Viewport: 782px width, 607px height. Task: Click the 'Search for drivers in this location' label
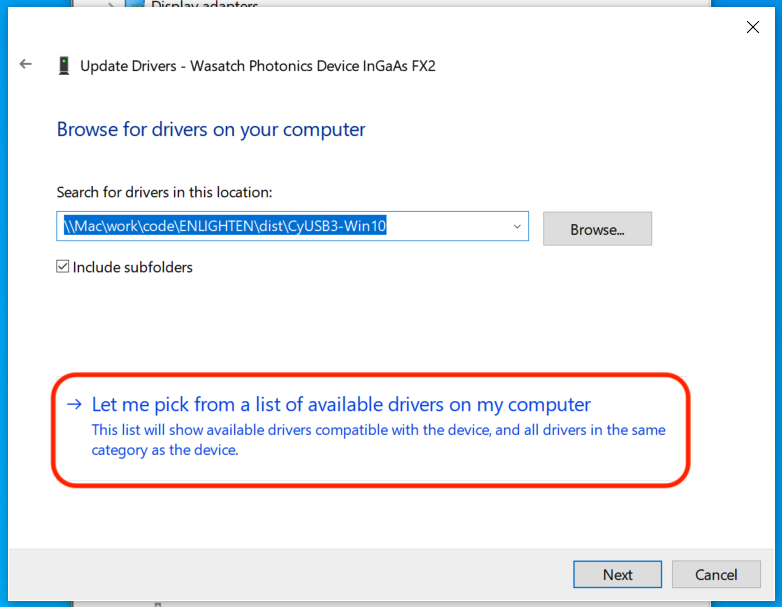tap(164, 192)
